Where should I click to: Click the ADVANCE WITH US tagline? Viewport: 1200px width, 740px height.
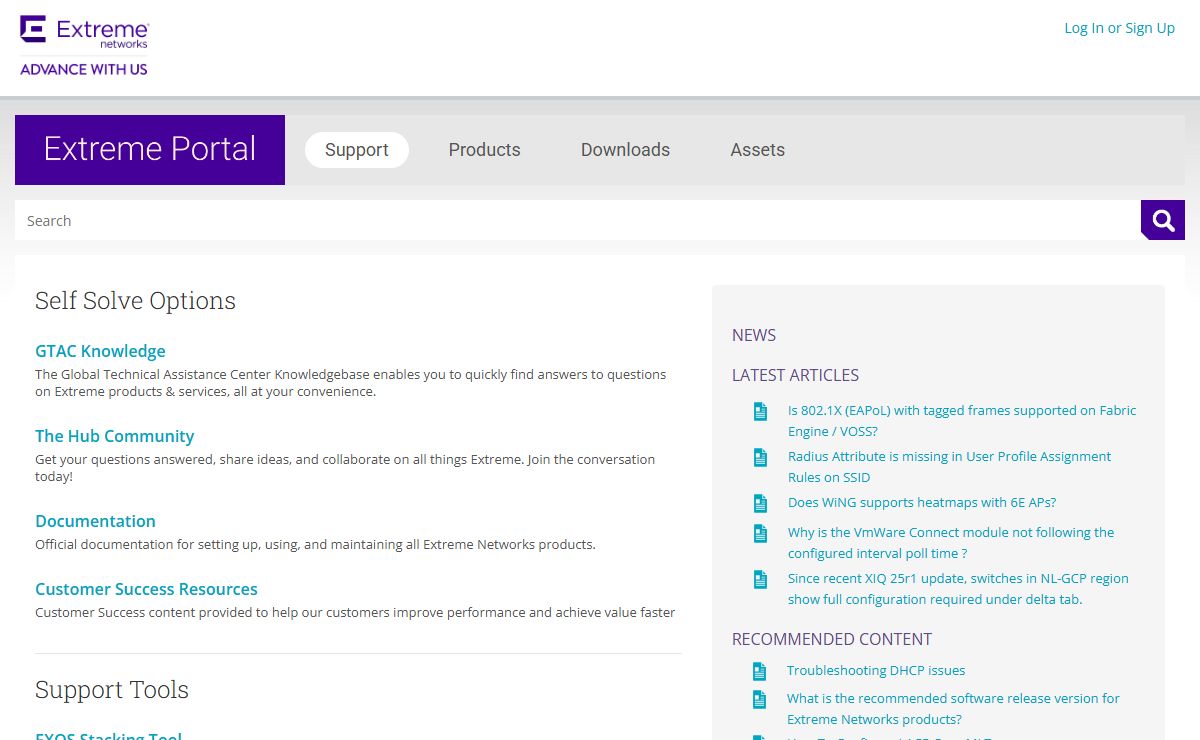(x=84, y=69)
